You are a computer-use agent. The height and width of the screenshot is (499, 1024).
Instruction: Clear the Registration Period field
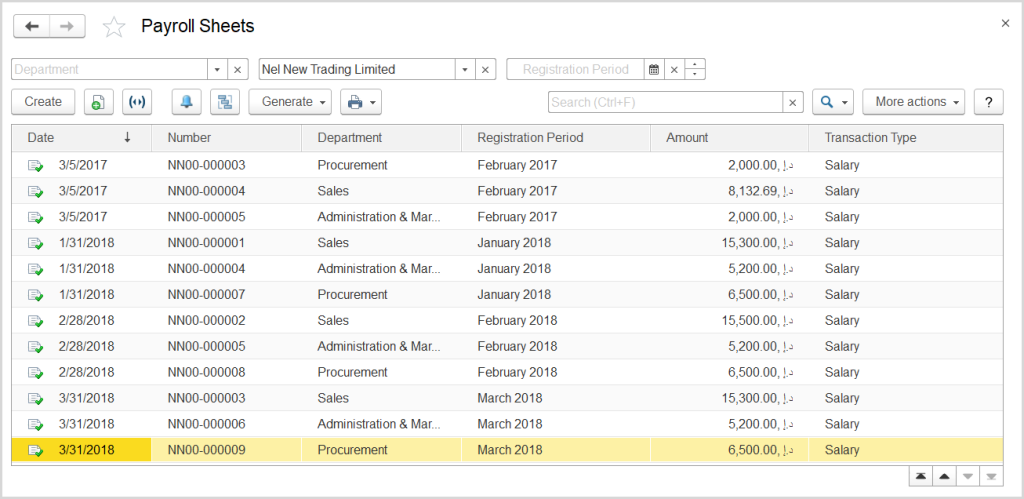coord(675,69)
